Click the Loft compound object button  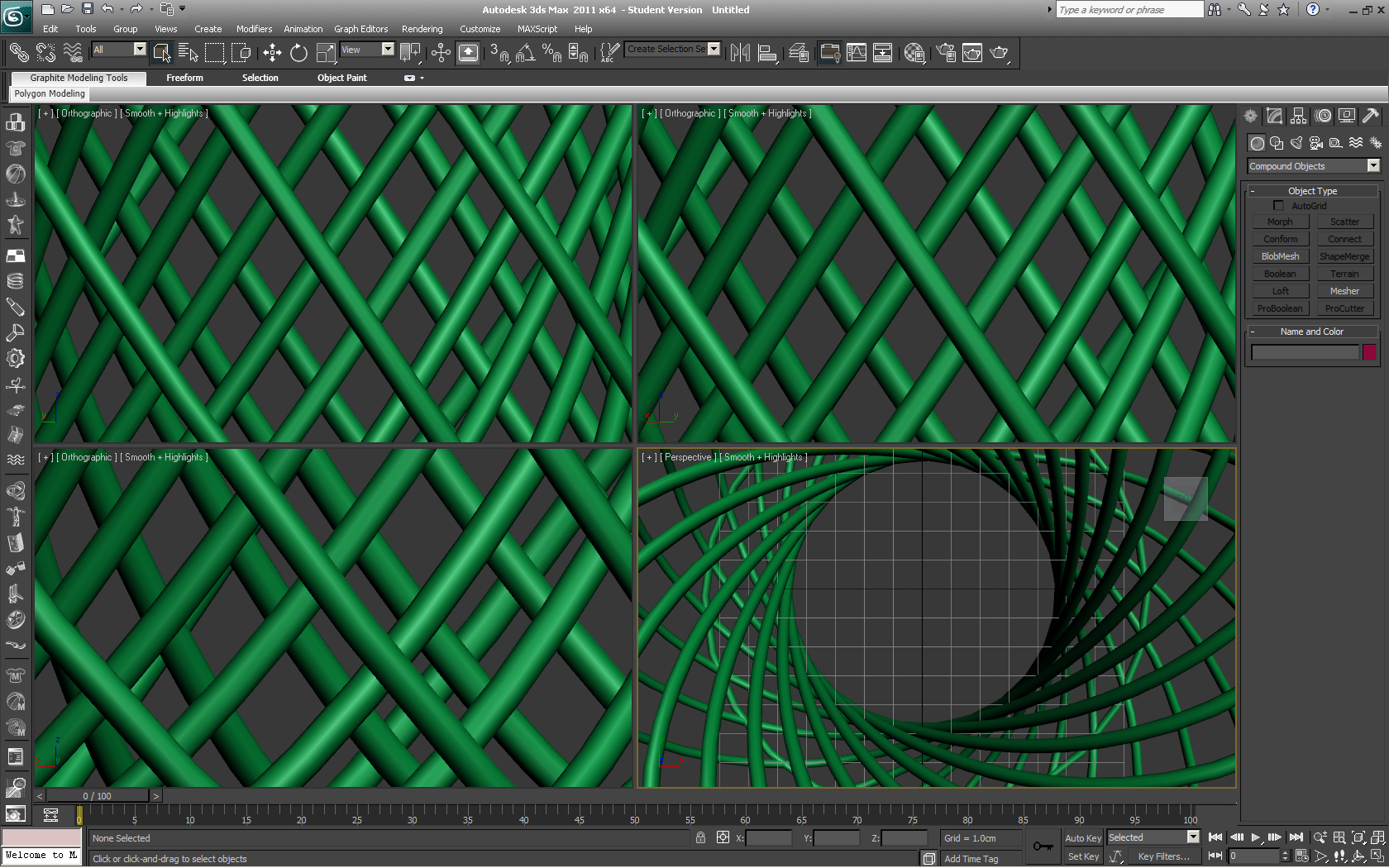click(x=1280, y=291)
